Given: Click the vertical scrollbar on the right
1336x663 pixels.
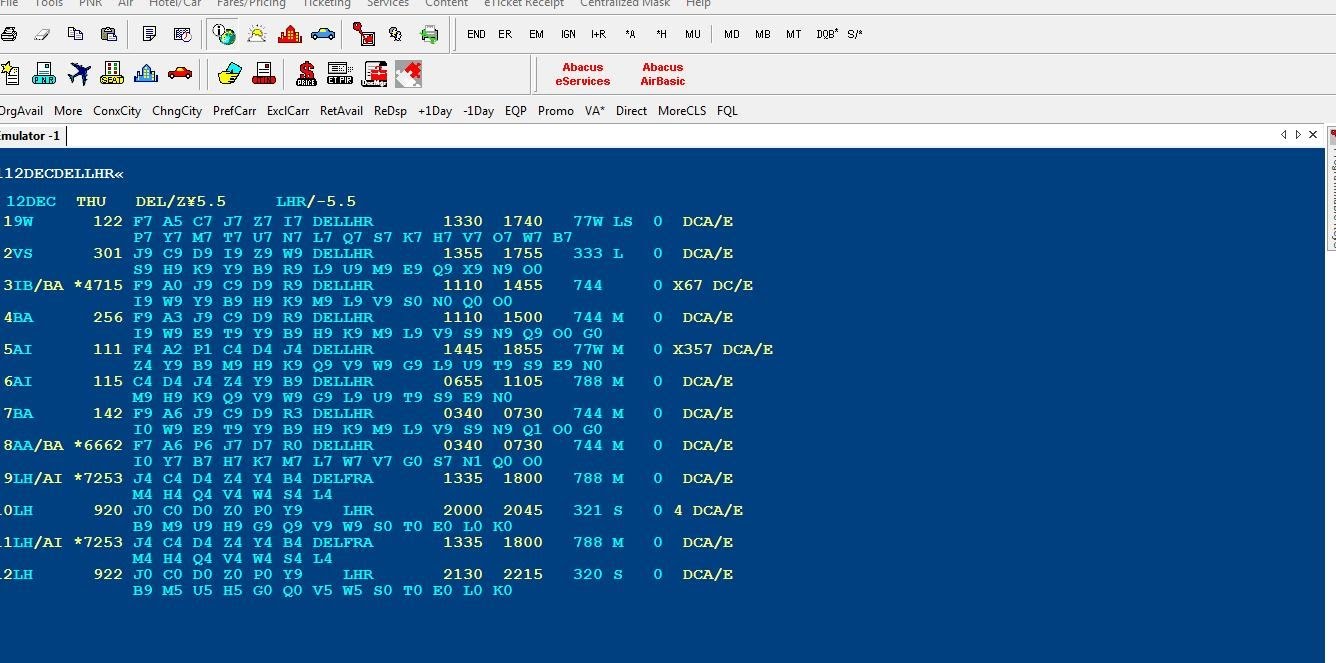Looking at the screenshot, I should (1330, 200).
